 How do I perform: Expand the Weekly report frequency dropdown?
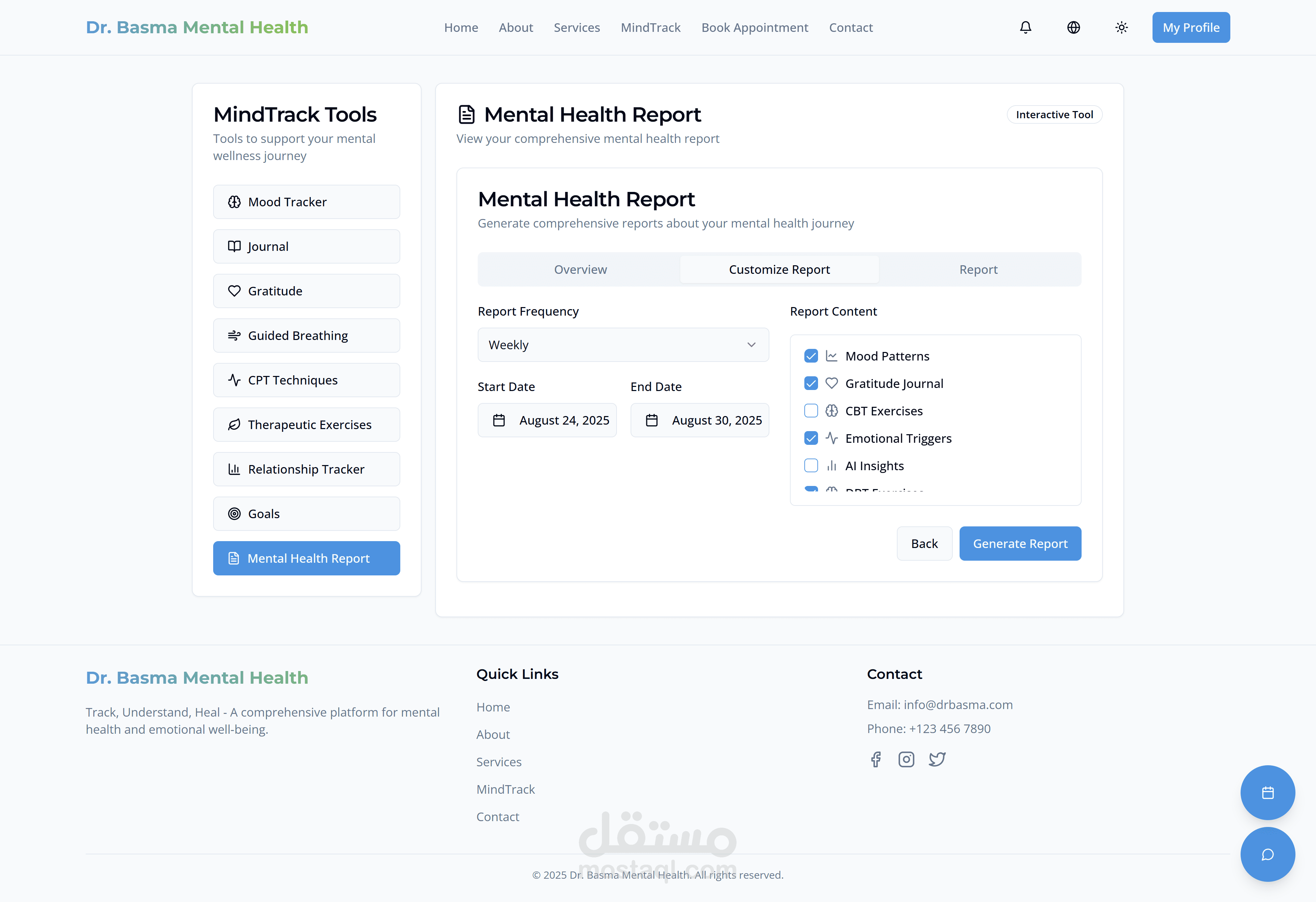click(623, 345)
